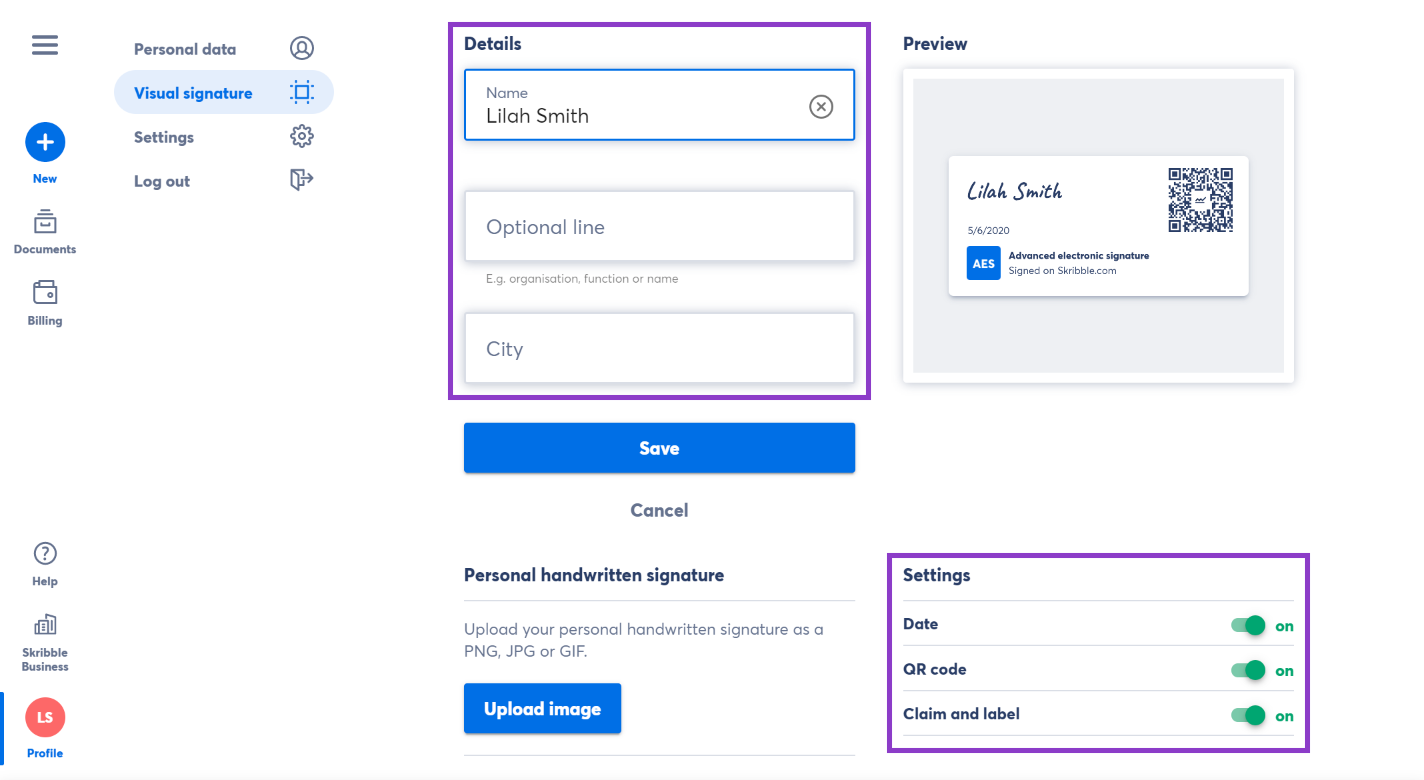The width and height of the screenshot is (1424, 780).
Task: Choose Log out from profile menu
Action: (162, 181)
